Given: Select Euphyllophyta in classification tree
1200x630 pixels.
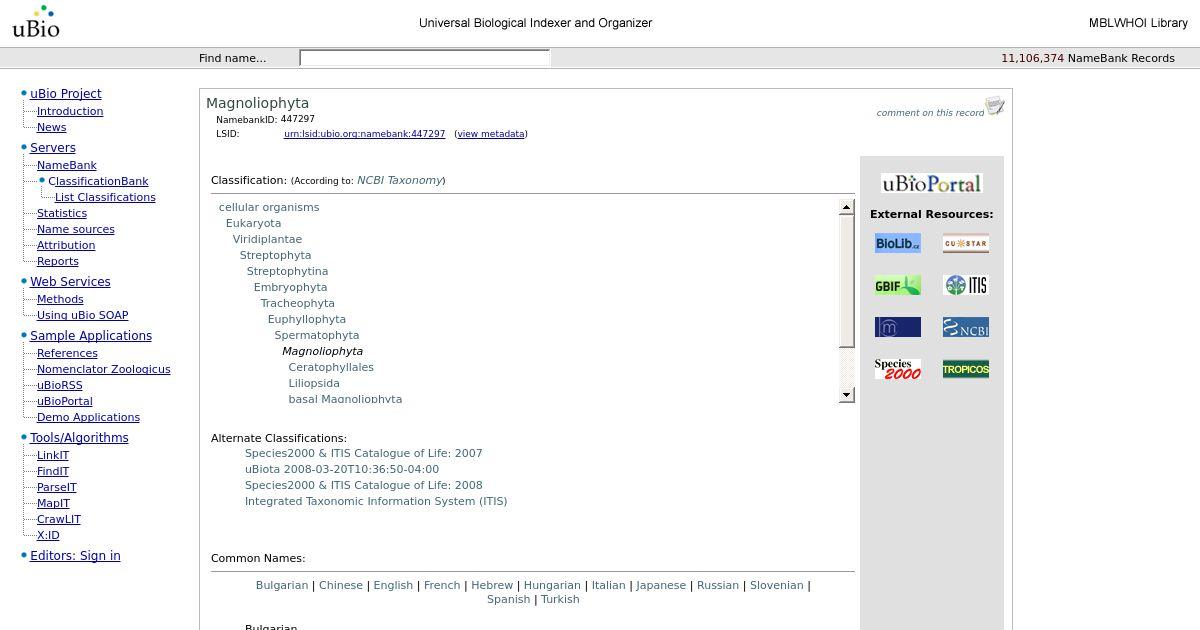Looking at the screenshot, I should coord(307,319).
